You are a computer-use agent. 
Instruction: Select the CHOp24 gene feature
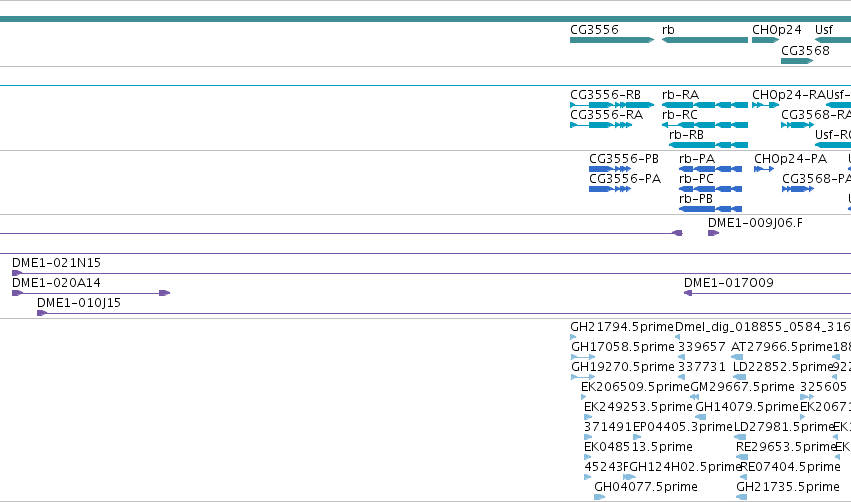(765, 40)
